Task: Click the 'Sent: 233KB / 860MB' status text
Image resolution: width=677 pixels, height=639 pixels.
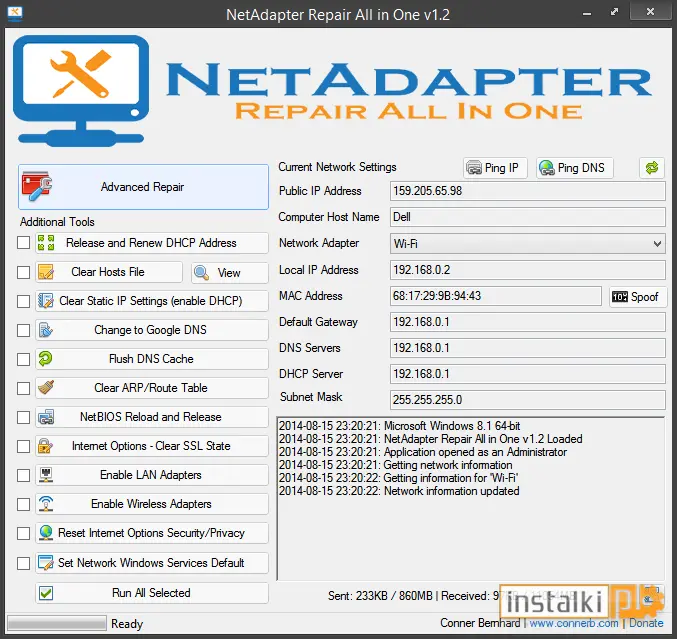Action: [x=380, y=596]
